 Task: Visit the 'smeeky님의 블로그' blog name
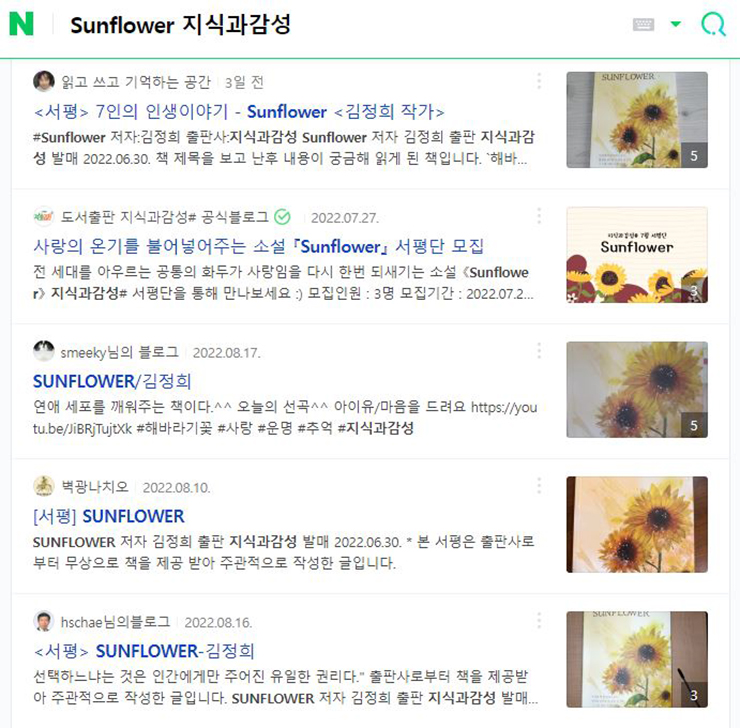point(120,352)
